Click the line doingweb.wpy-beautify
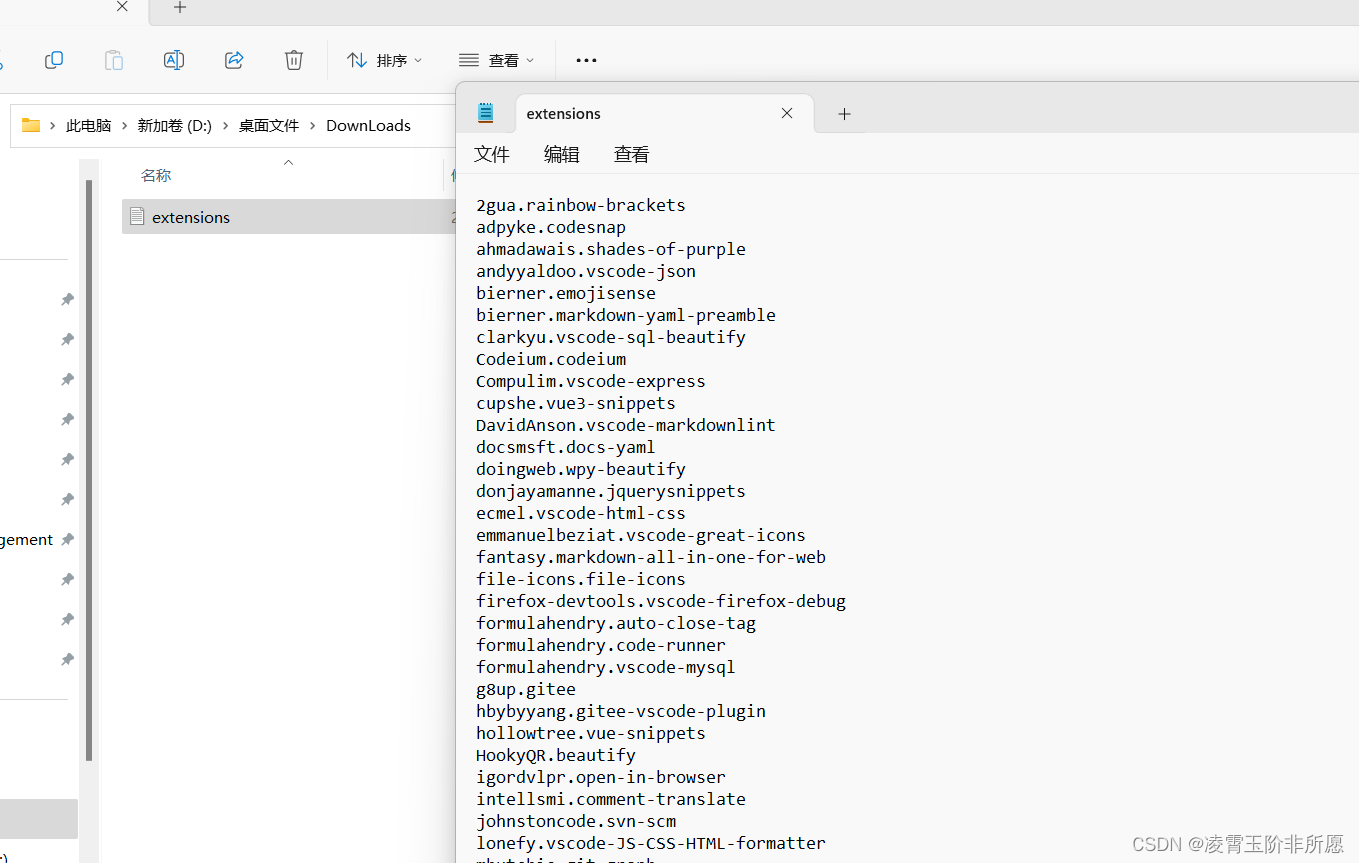This screenshot has width=1359, height=863. [581, 469]
